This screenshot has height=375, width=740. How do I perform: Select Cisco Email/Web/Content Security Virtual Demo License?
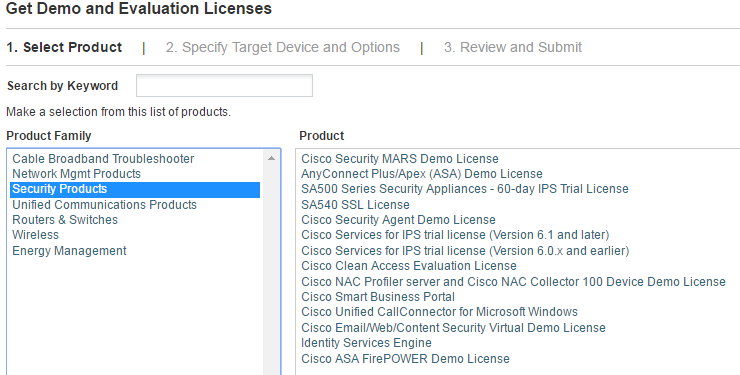click(454, 328)
